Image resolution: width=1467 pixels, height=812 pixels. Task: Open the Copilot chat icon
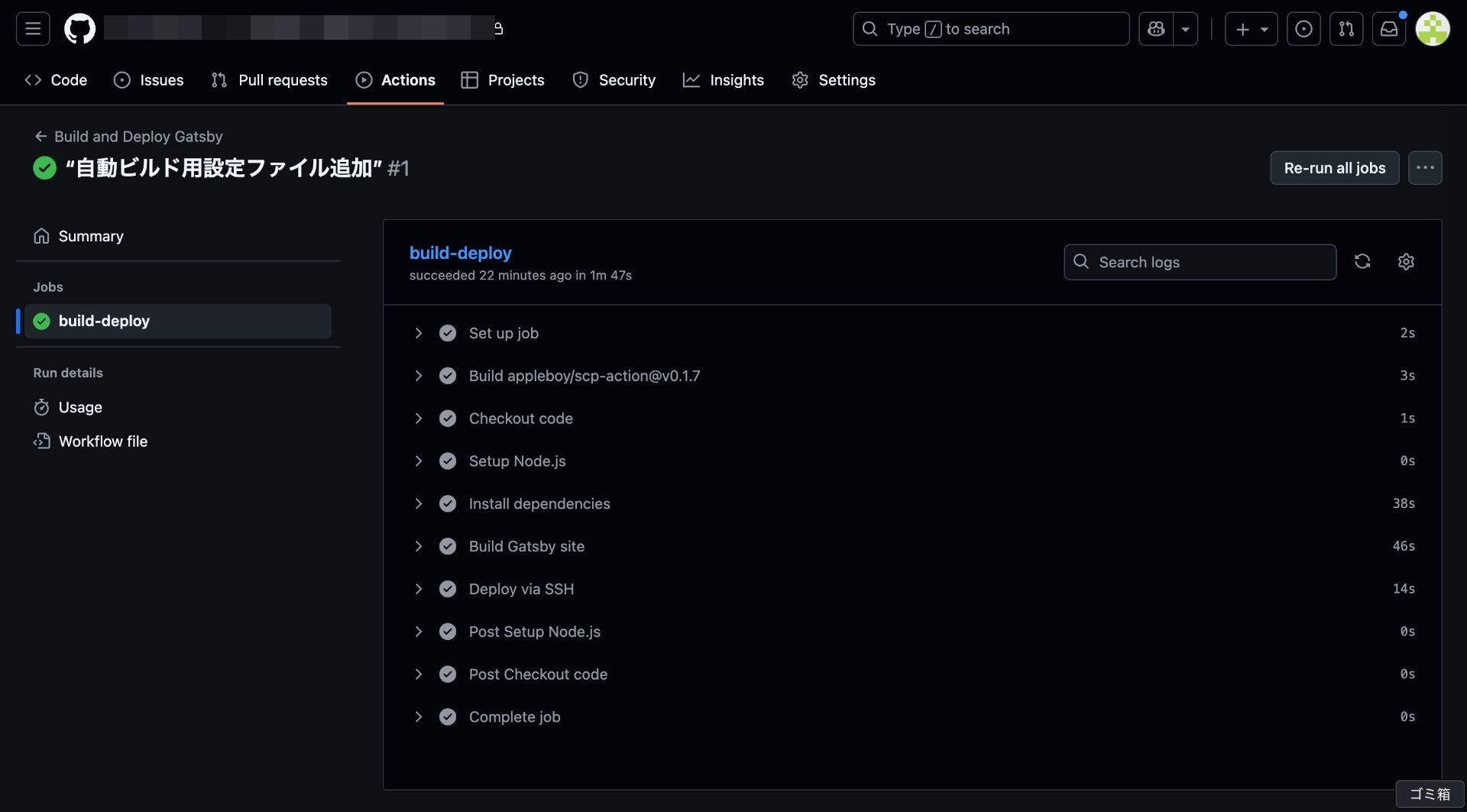pos(1156,29)
